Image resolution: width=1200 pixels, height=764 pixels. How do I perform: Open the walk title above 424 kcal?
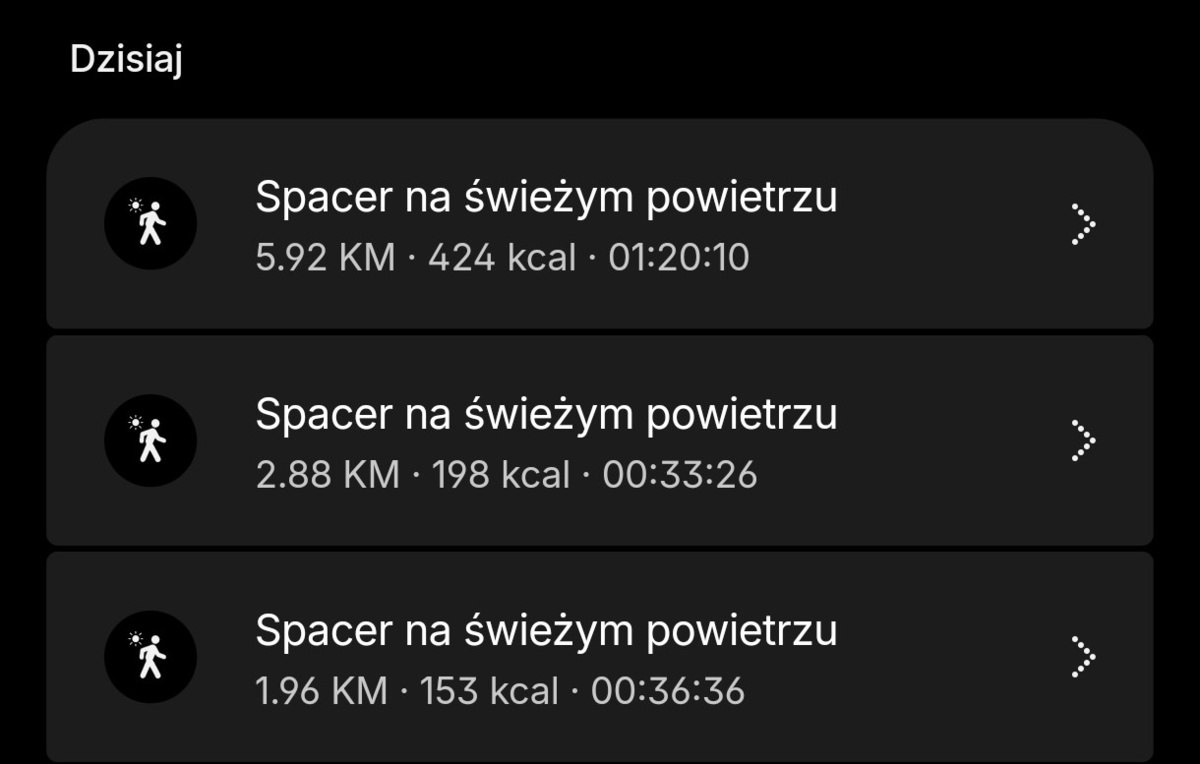click(546, 198)
